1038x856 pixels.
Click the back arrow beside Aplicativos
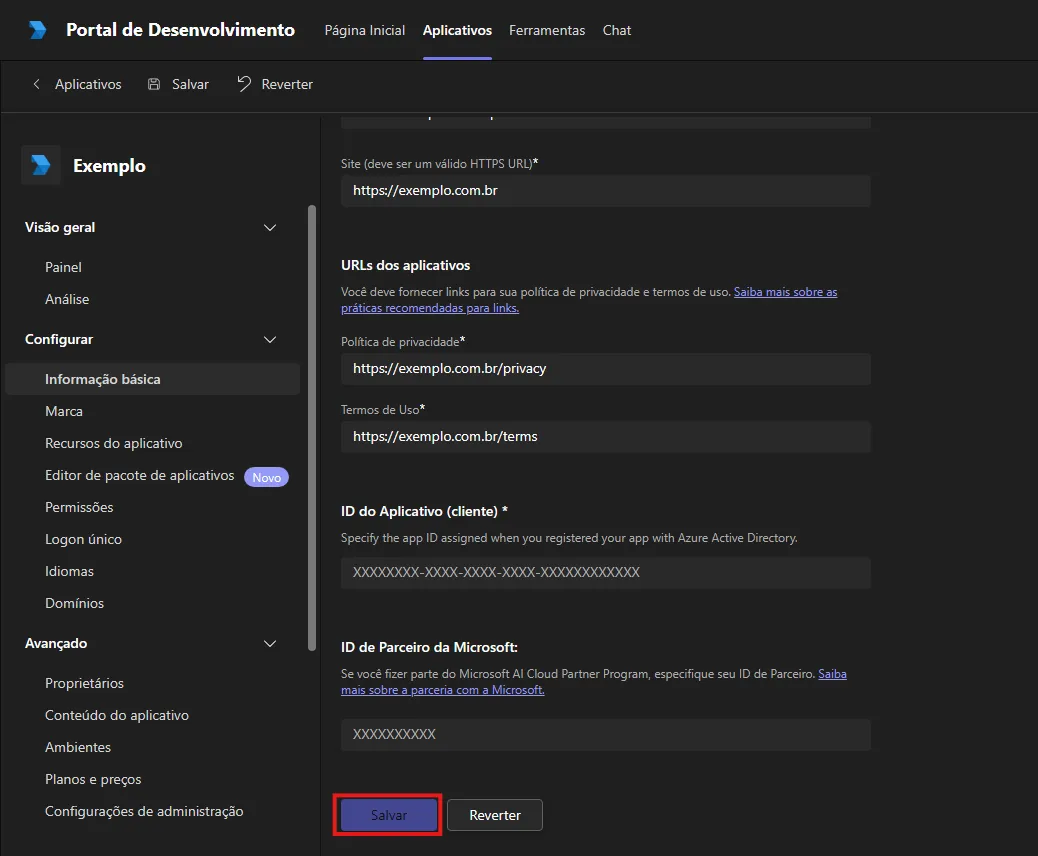click(x=36, y=84)
